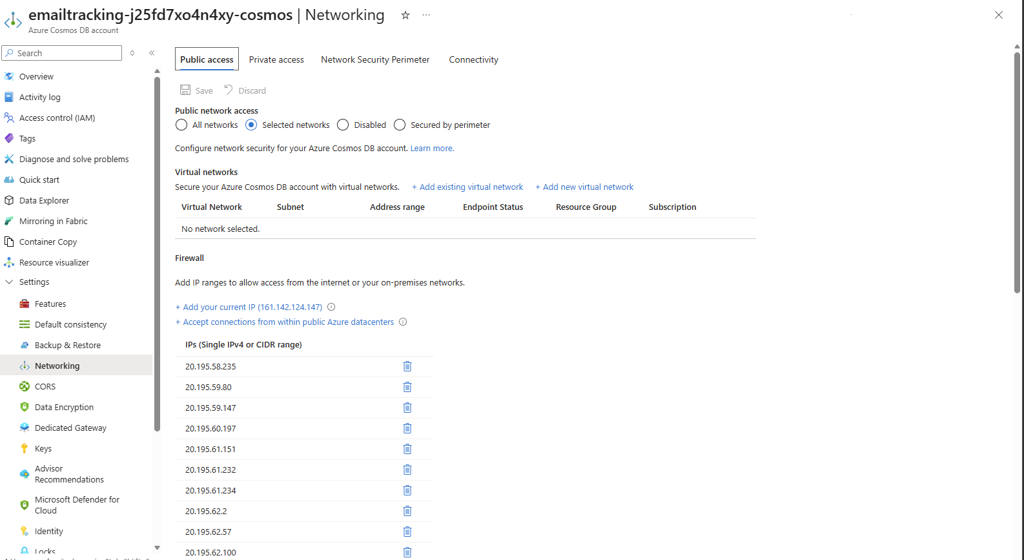This screenshot has width=1024, height=560.
Task: Click the Discard button
Action: pos(245,90)
